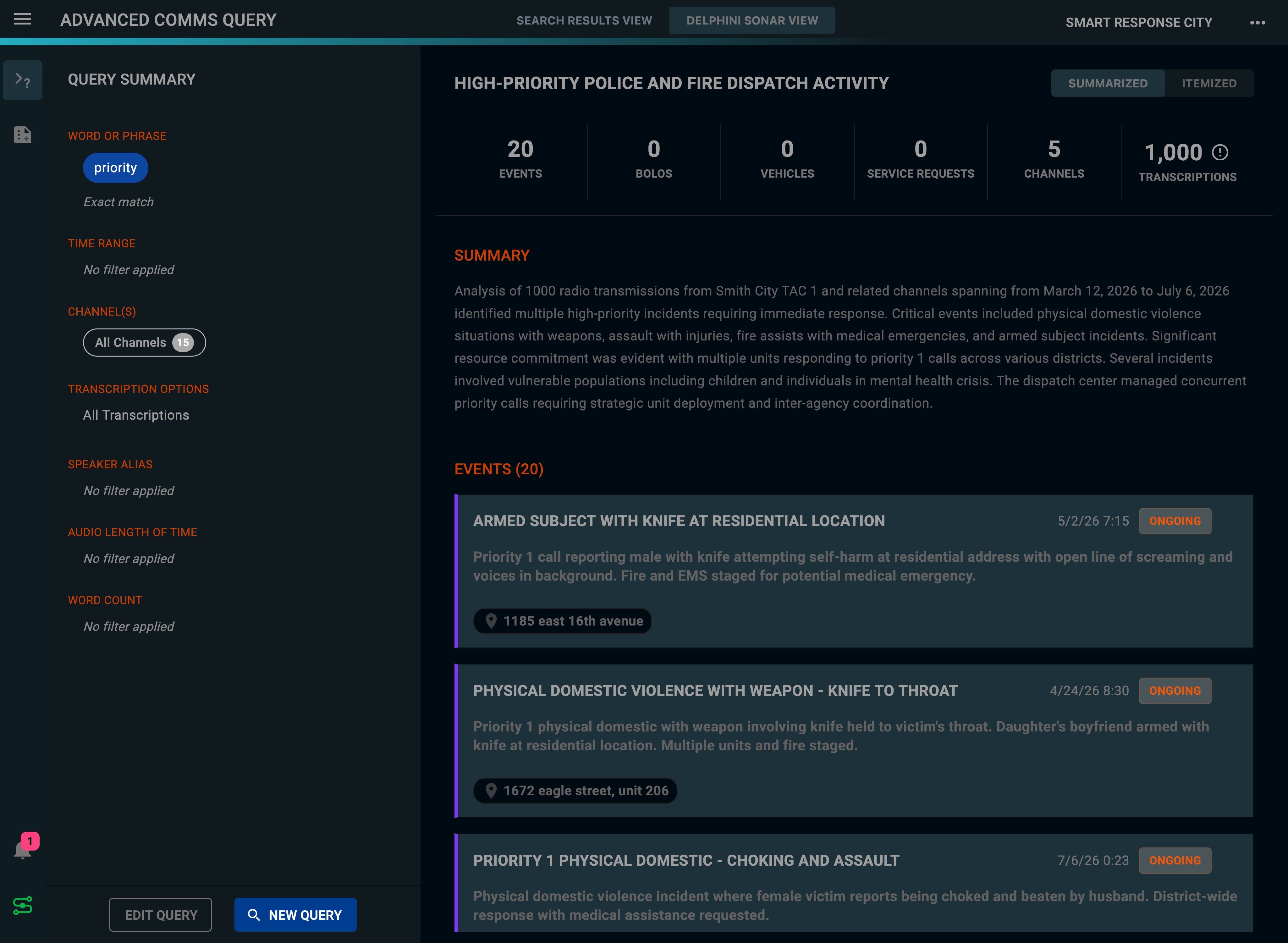
Task: Open the add report document icon
Action: (23, 135)
